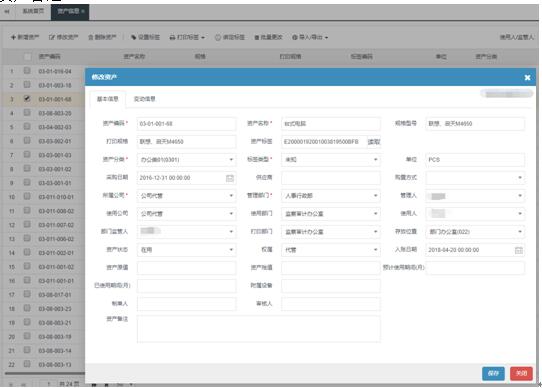The height and width of the screenshot is (388, 542).
Task: Click the 导入/导出 toolbar icon
Action: pyautogui.click(x=295, y=37)
